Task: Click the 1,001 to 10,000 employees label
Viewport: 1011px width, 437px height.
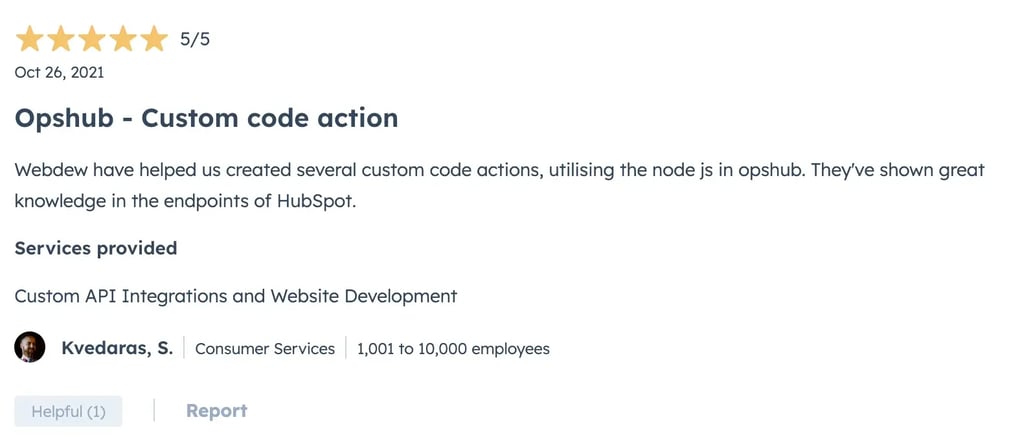Action: tap(453, 349)
